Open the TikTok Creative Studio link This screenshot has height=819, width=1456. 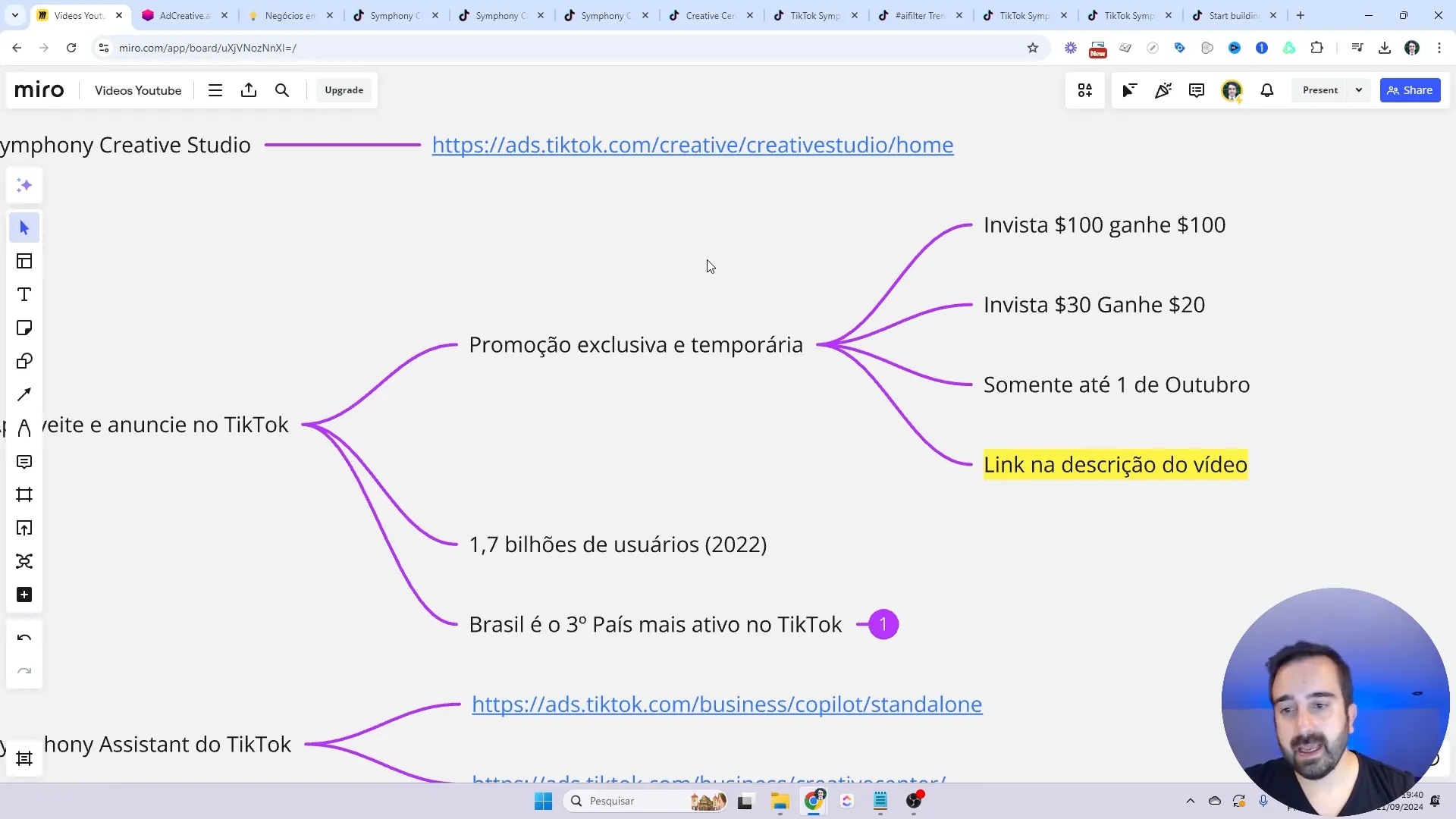[693, 145]
